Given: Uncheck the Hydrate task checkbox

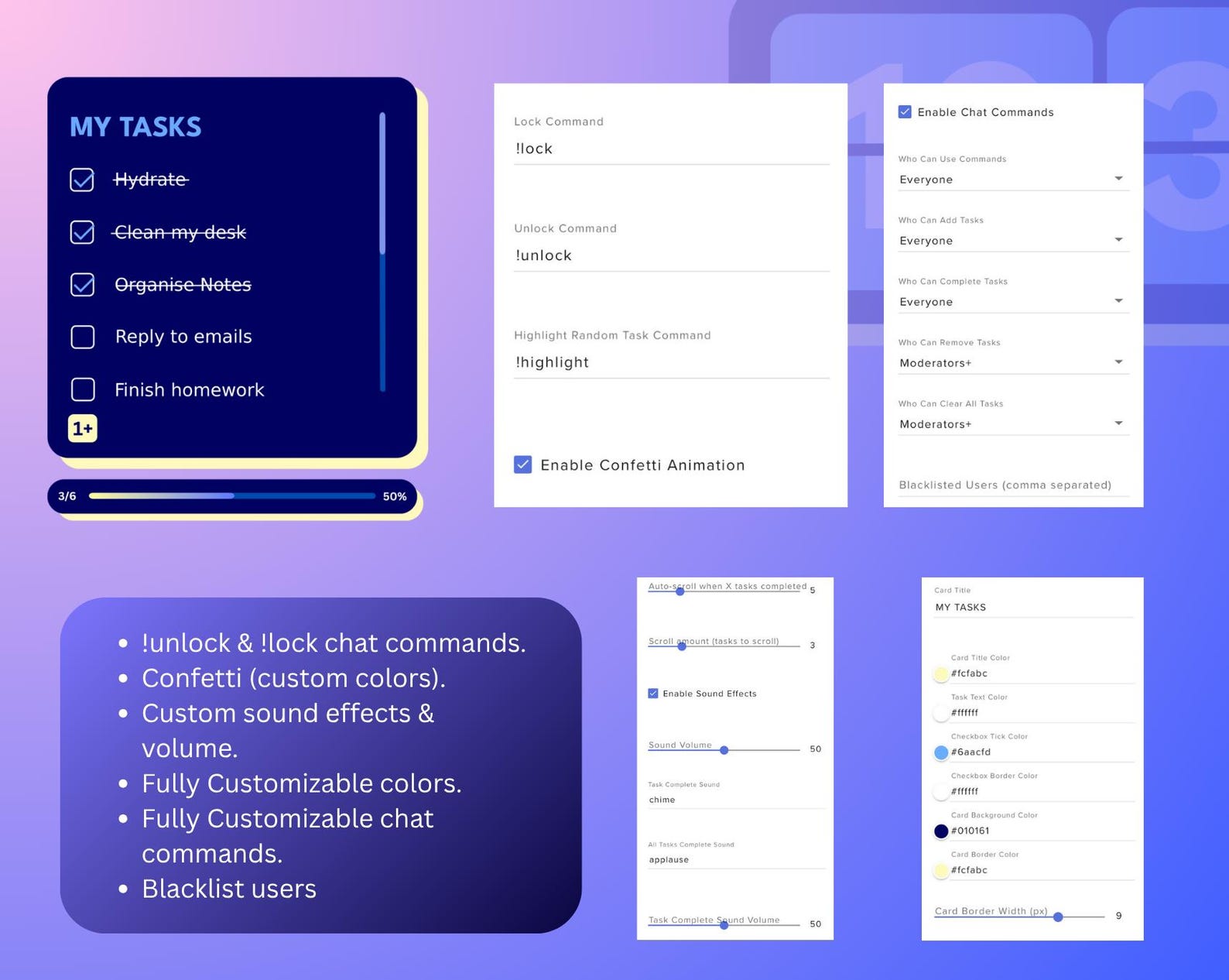Looking at the screenshot, I should coord(82,180).
